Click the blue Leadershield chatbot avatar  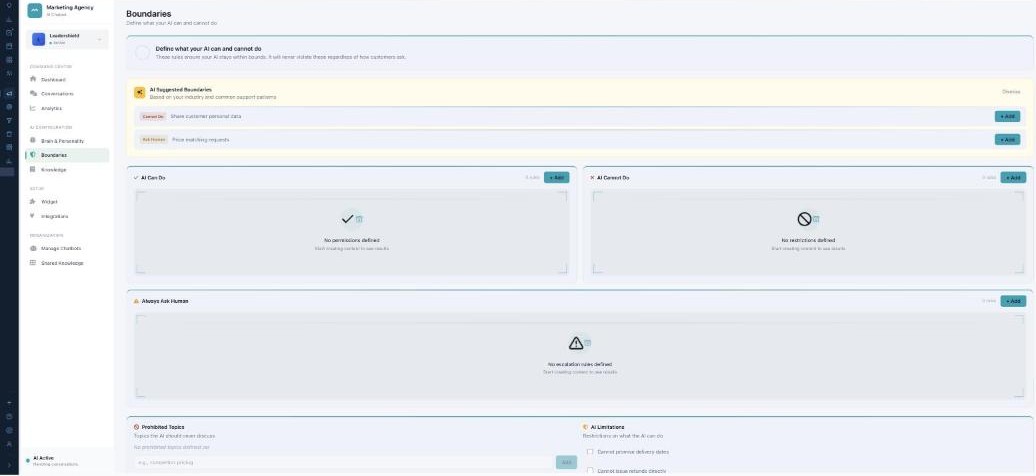[x=39, y=40]
